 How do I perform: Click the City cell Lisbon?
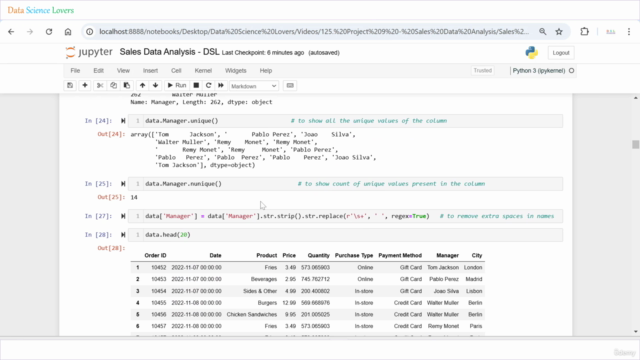(x=473, y=291)
